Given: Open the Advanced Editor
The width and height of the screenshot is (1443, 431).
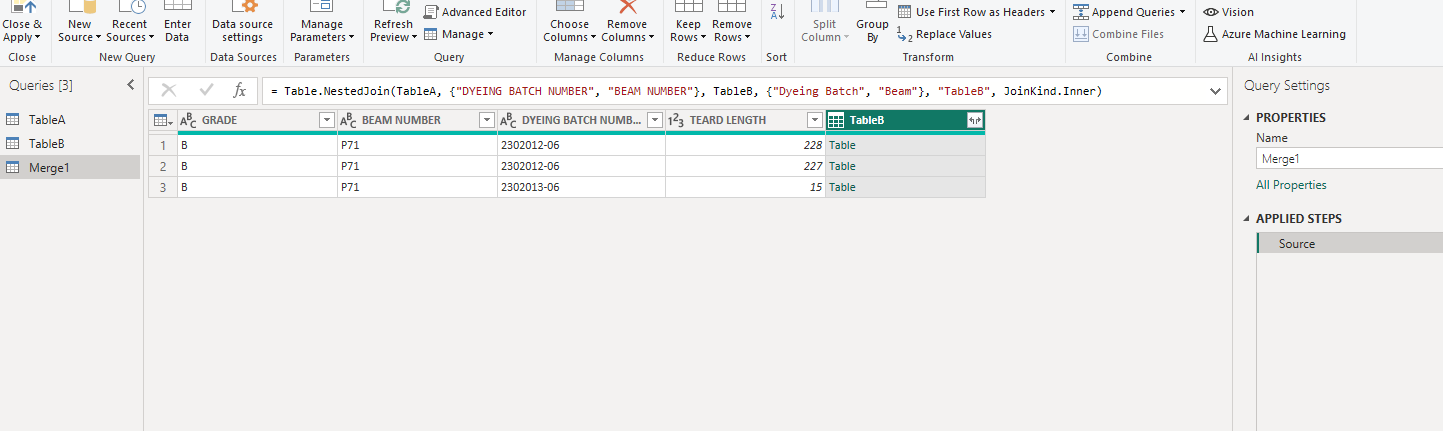Looking at the screenshot, I should (475, 12).
